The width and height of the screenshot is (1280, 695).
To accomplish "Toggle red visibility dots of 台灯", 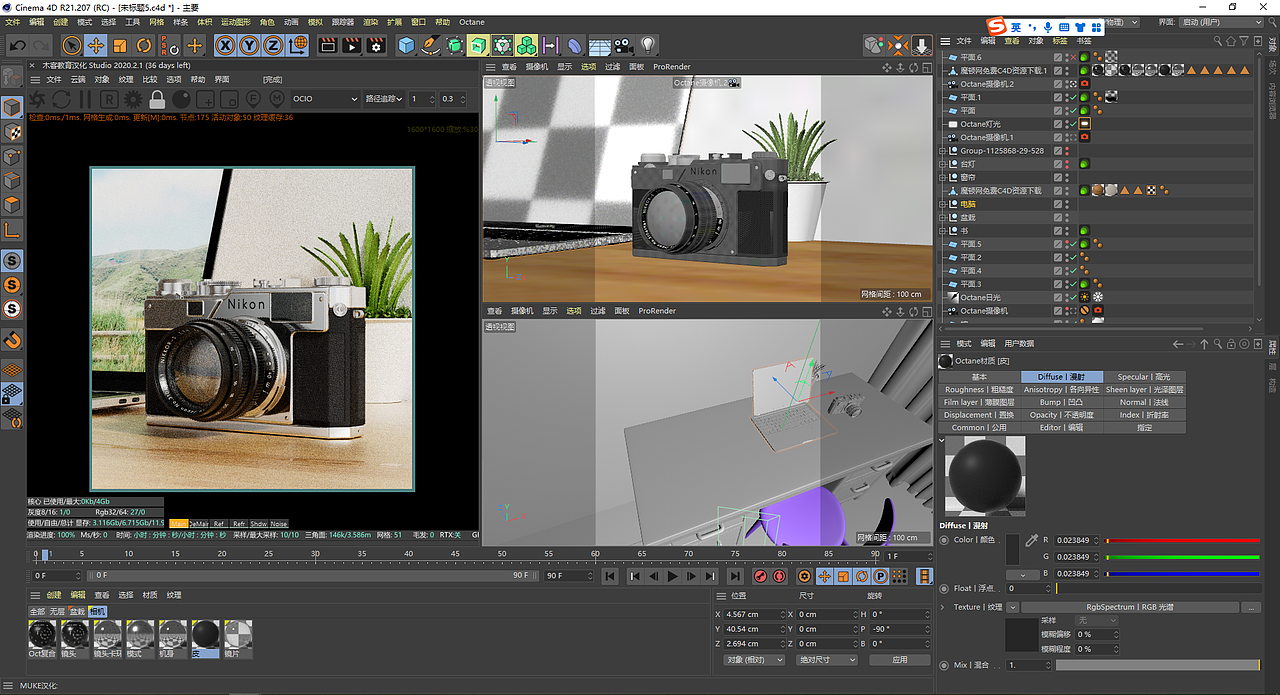I will [x=1067, y=164].
